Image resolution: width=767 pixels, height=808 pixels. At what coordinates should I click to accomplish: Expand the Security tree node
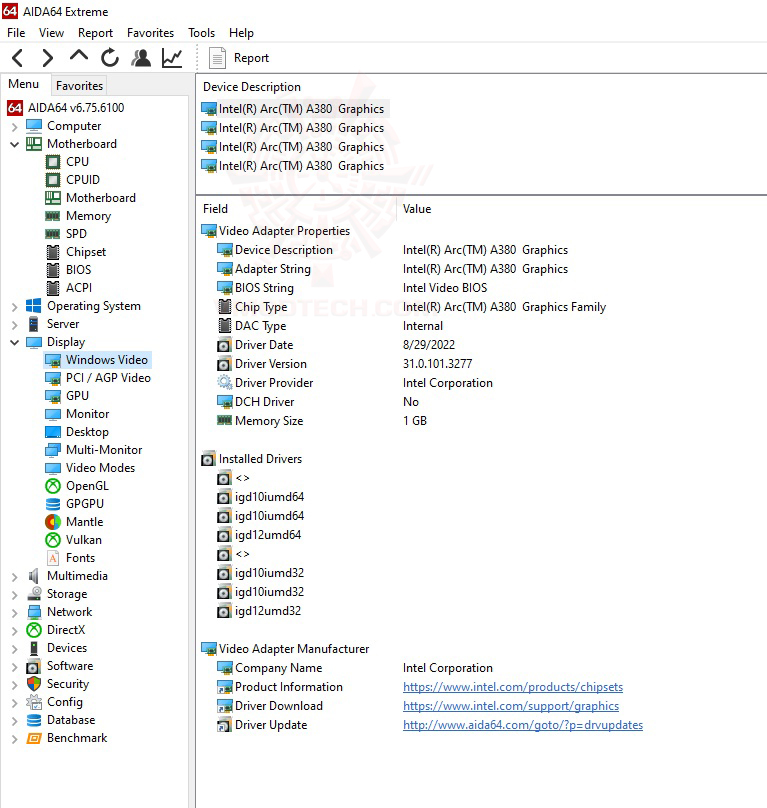[x=14, y=685]
